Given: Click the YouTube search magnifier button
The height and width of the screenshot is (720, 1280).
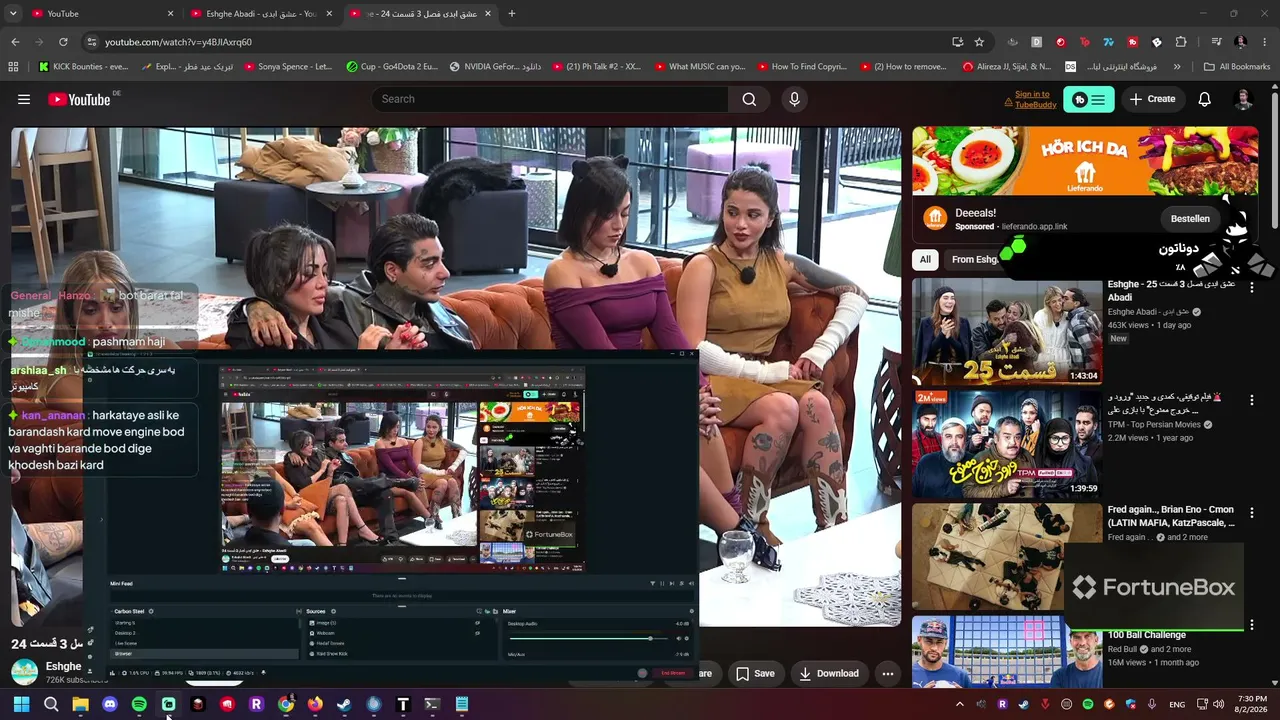Looking at the screenshot, I should [x=749, y=99].
